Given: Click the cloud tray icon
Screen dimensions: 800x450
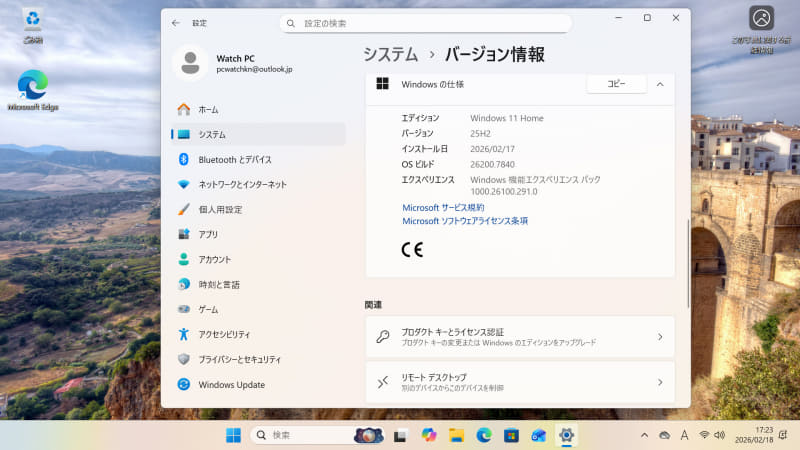Looking at the screenshot, I should point(664,435).
